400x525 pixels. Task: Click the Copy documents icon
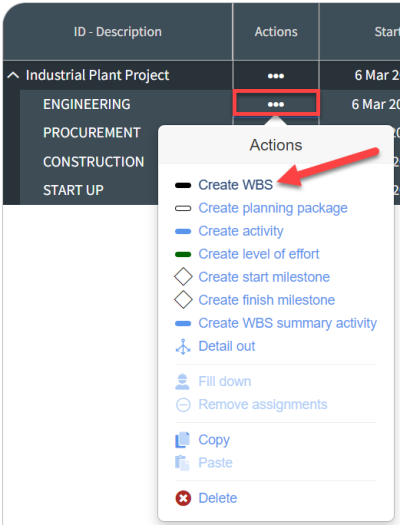(x=182, y=440)
